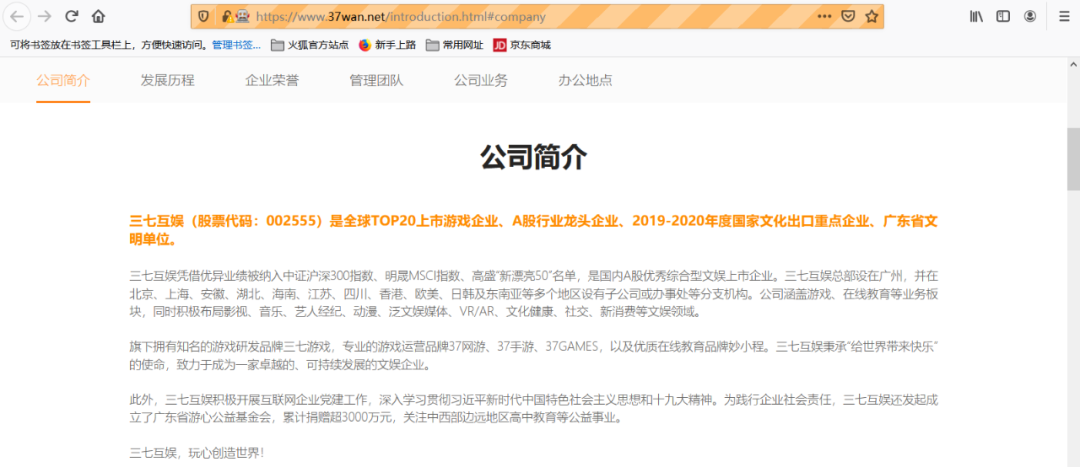
Task: Save page to Pocket
Action: [x=849, y=17]
